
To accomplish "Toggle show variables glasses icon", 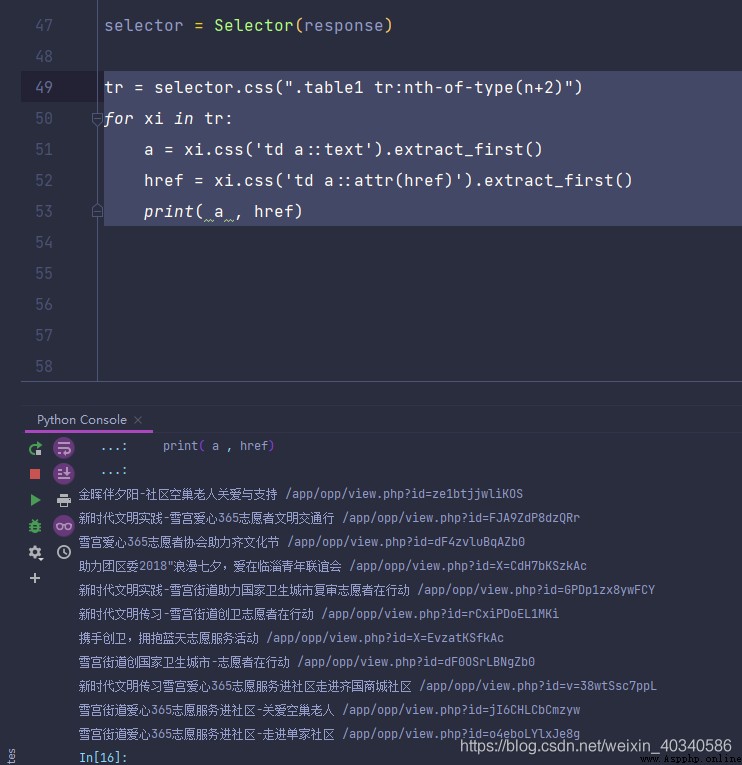I will click(x=64, y=526).
